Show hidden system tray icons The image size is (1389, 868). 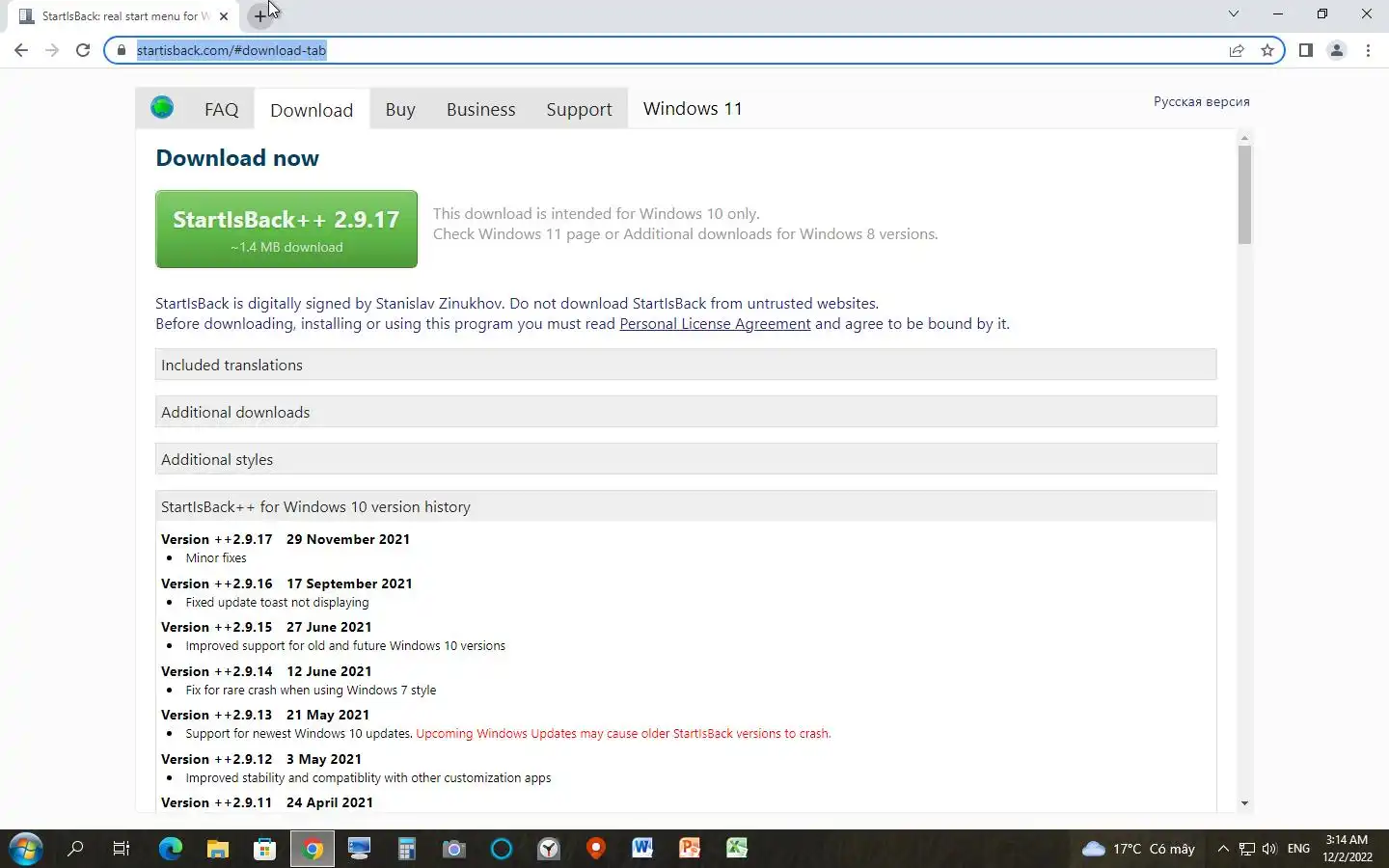pos(1223,849)
